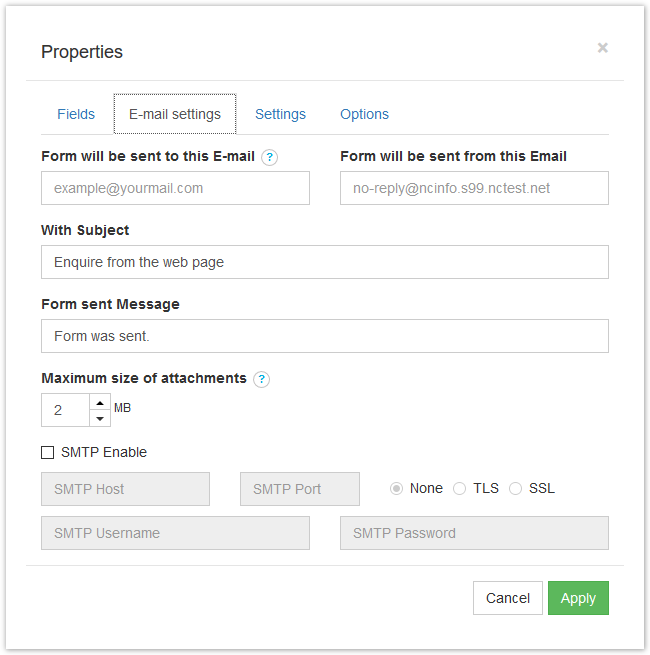The height and width of the screenshot is (655, 650).
Task: Choose the None encryption radio button
Action: coord(396,488)
